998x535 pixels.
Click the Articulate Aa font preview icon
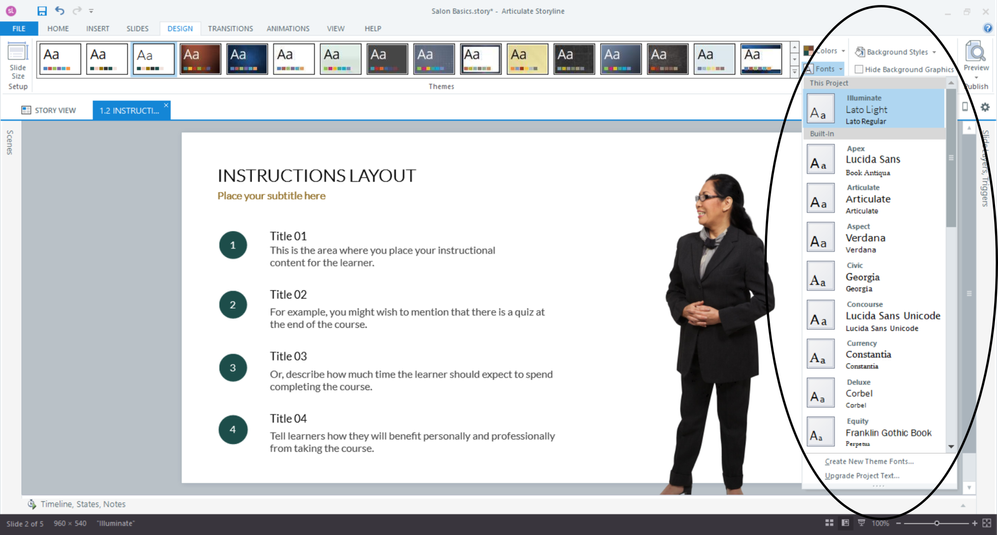(820, 198)
